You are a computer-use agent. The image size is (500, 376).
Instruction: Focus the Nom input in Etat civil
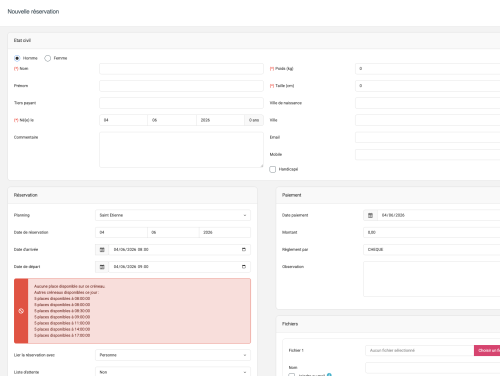(181, 69)
